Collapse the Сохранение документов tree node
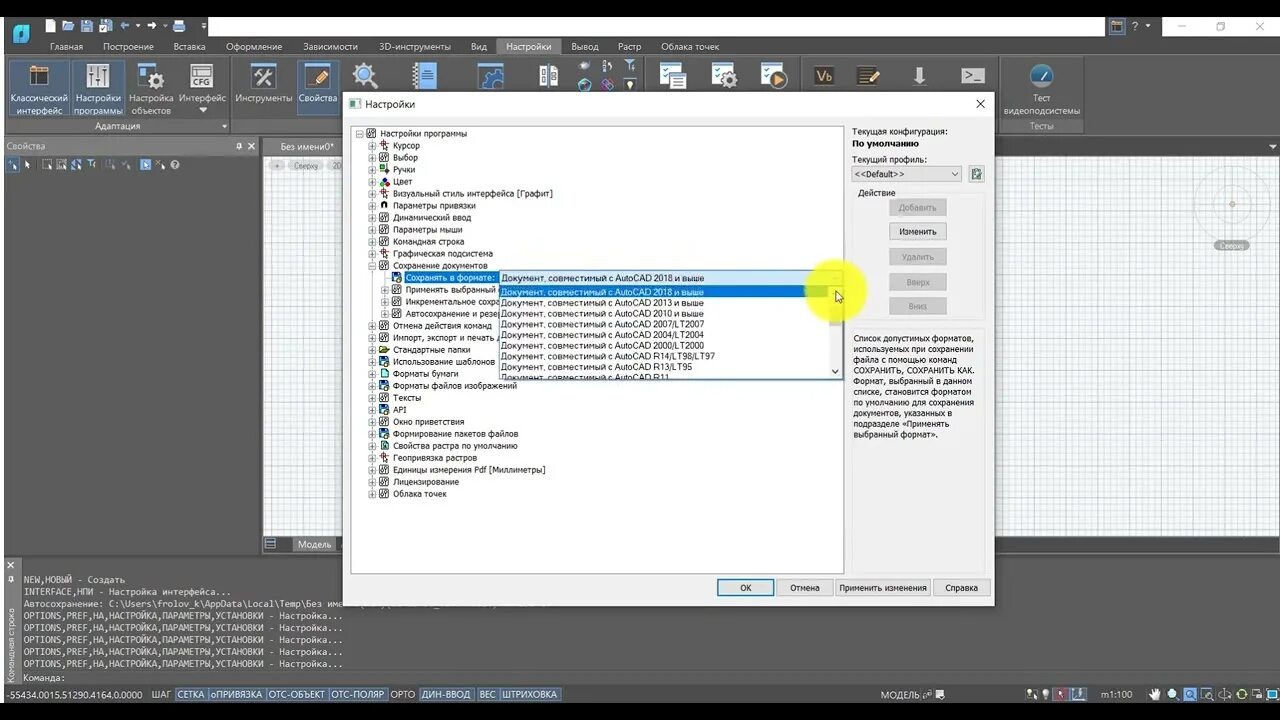 [372, 266]
